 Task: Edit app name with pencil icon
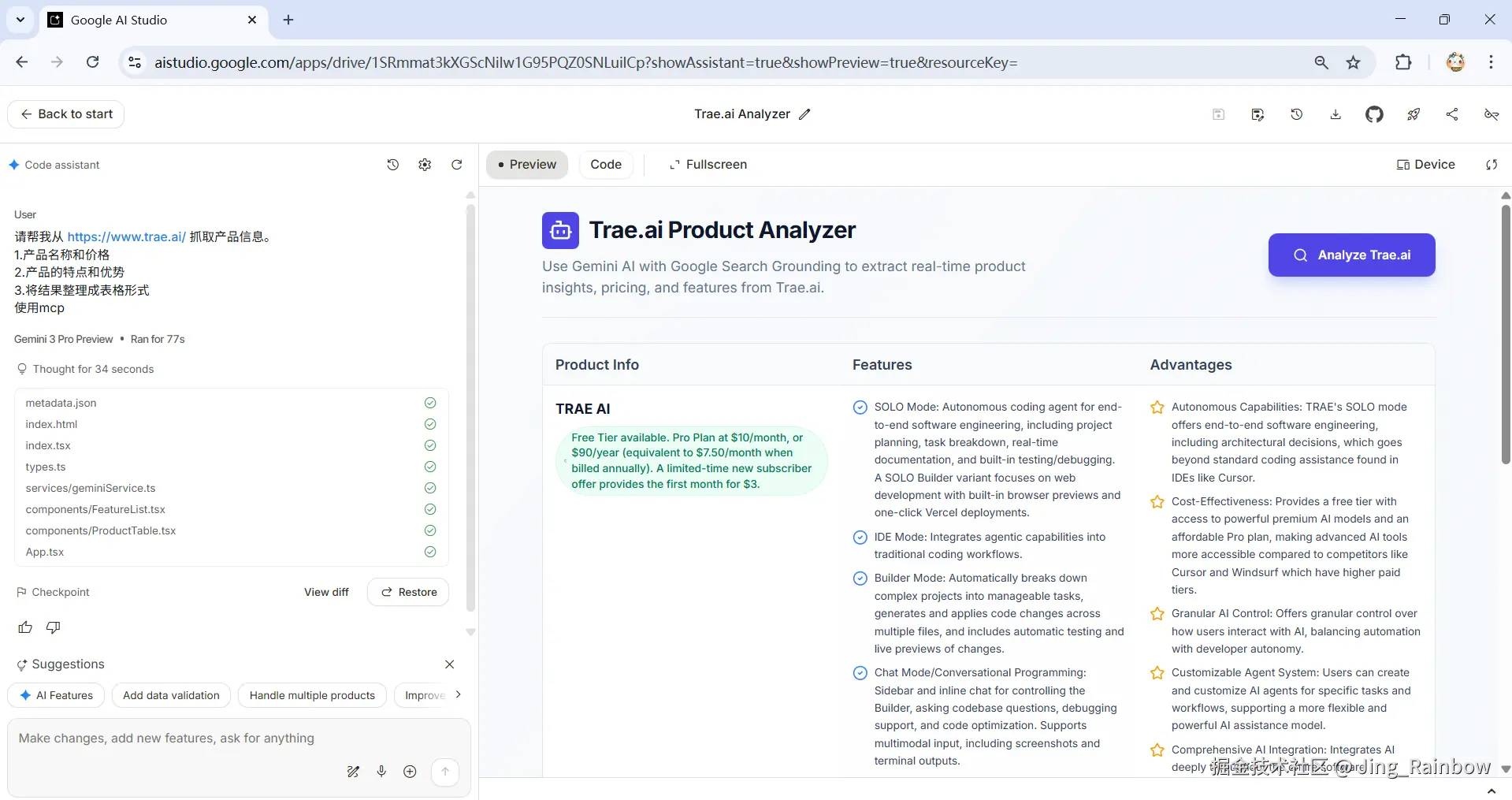coord(804,114)
